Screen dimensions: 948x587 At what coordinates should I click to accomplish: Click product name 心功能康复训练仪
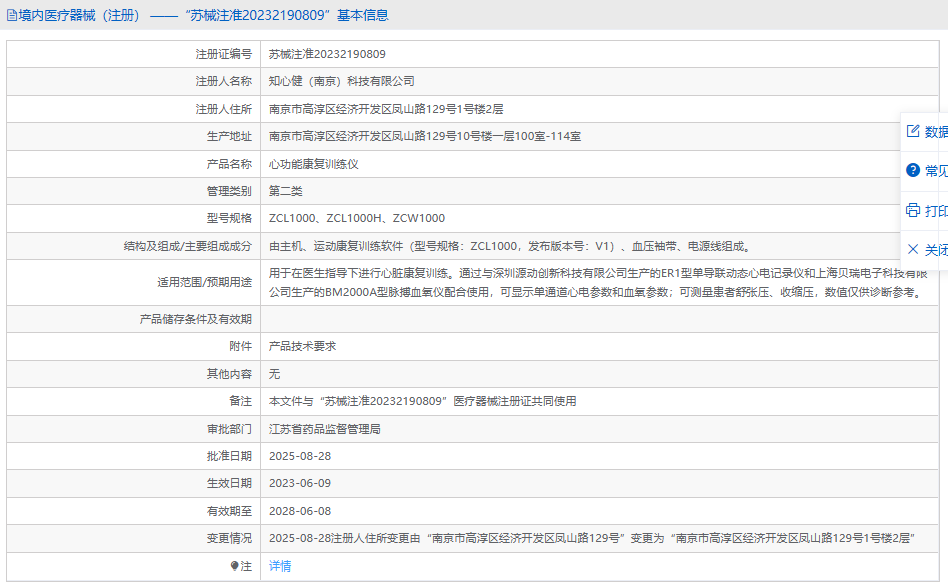314,164
